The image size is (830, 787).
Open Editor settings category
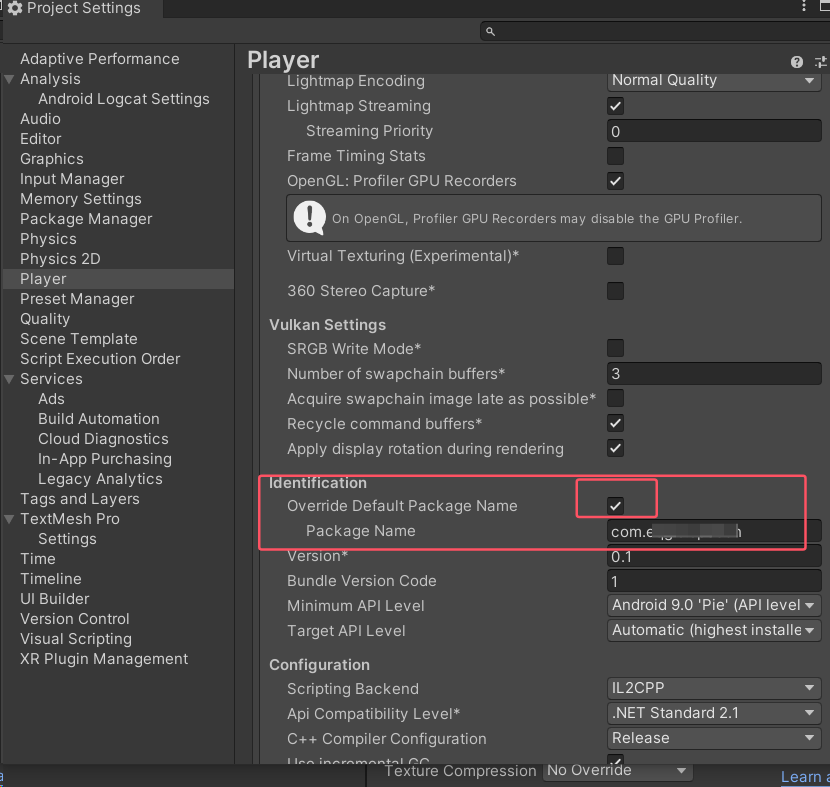coord(41,139)
